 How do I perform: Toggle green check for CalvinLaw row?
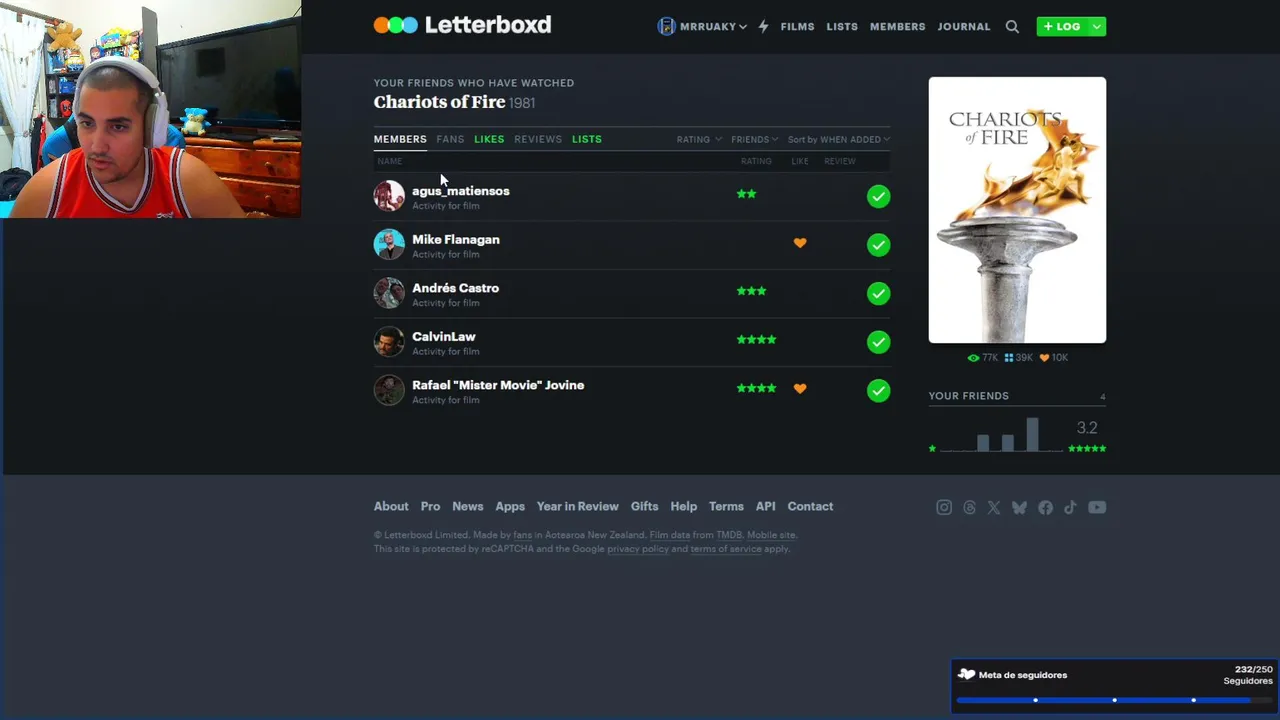[878, 342]
